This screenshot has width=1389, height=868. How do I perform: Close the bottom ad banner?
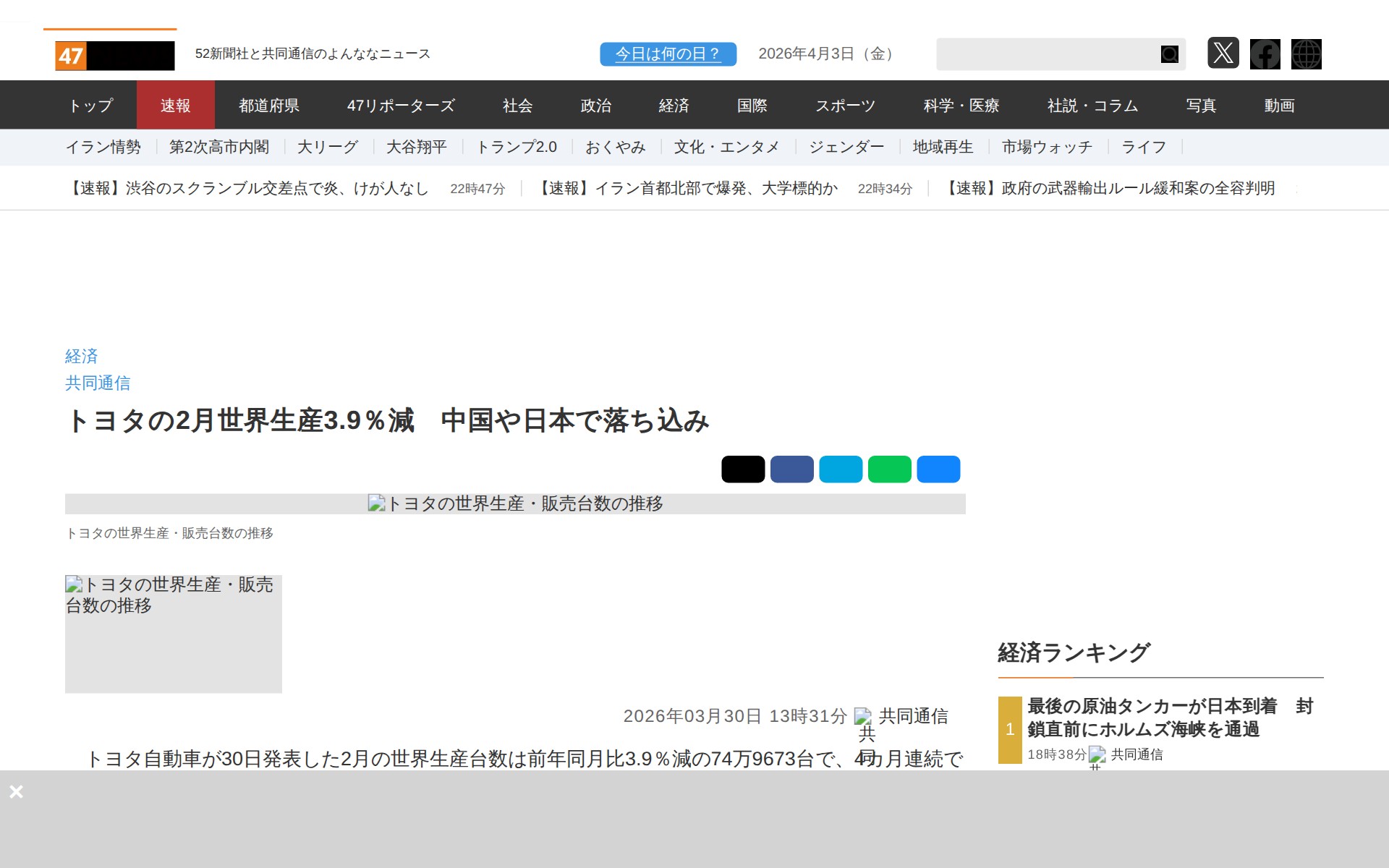(x=16, y=791)
